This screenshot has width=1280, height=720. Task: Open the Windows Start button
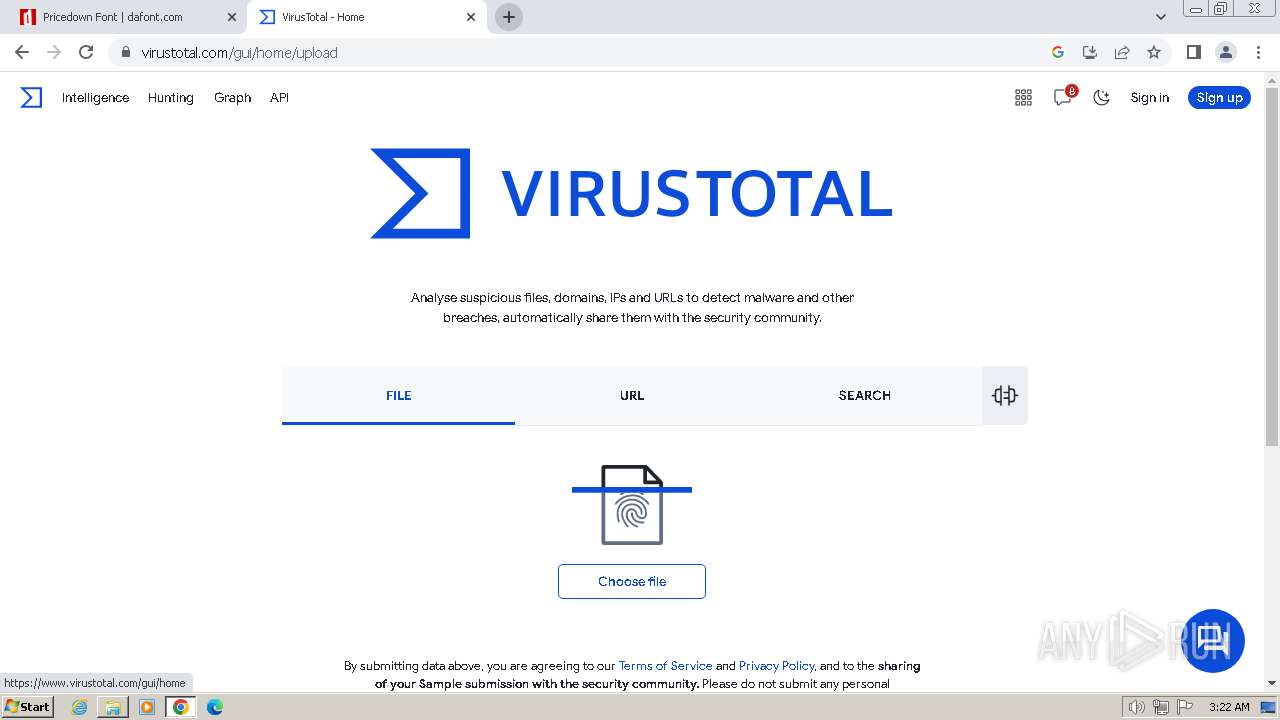pos(28,706)
